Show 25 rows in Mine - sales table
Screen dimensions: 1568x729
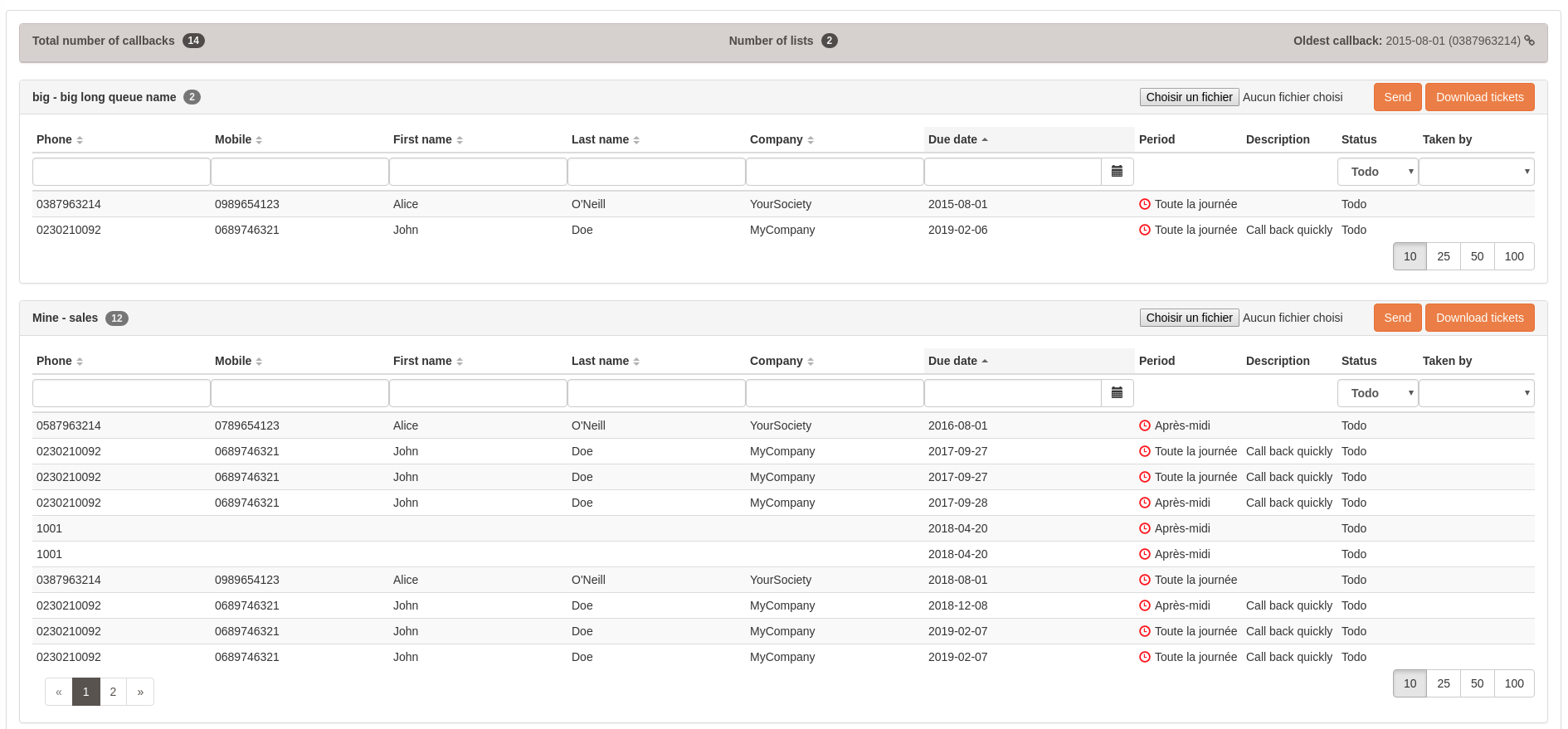[1444, 683]
